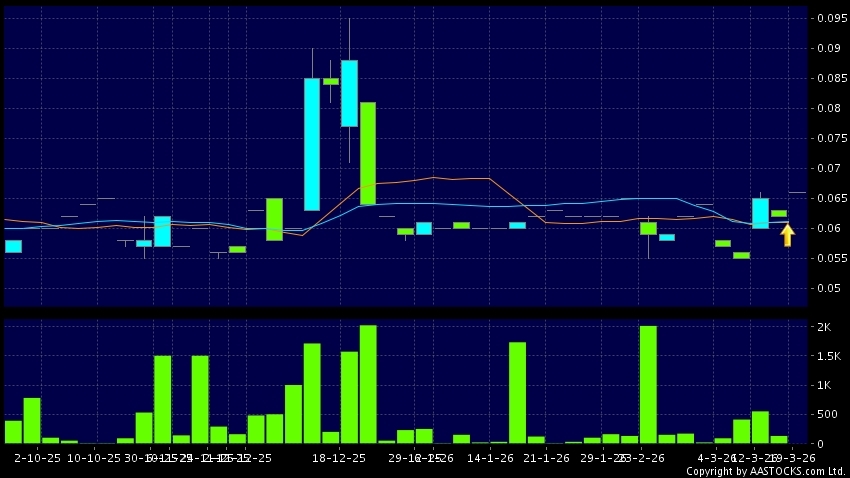The width and height of the screenshot is (850, 478).
Task: Click the tallest volume bar in February 2026
Action: click(648, 385)
